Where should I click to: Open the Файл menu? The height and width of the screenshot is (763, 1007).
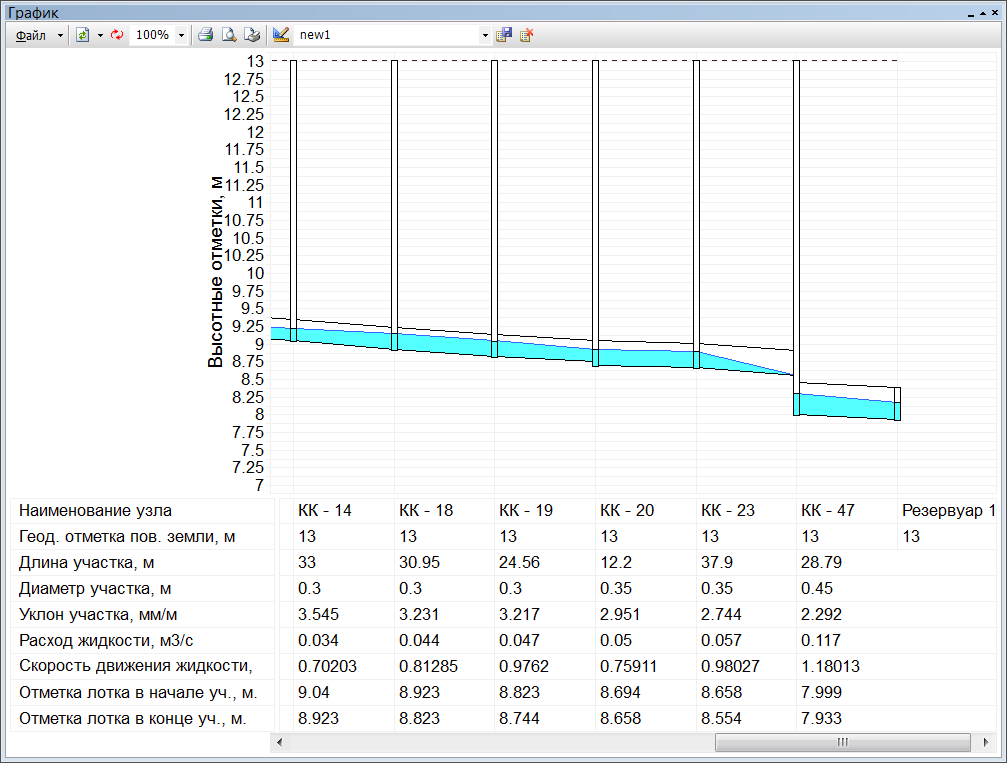click(x=32, y=34)
